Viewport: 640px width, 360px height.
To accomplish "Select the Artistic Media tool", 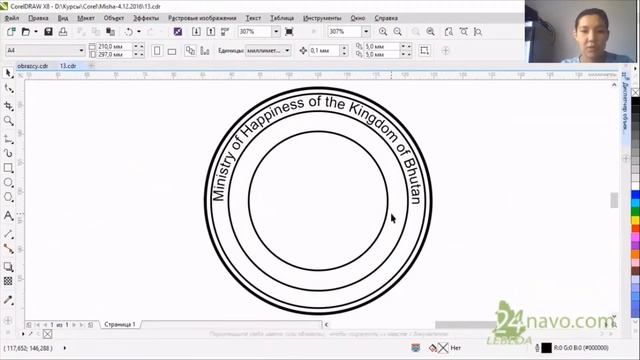I will 9,153.
